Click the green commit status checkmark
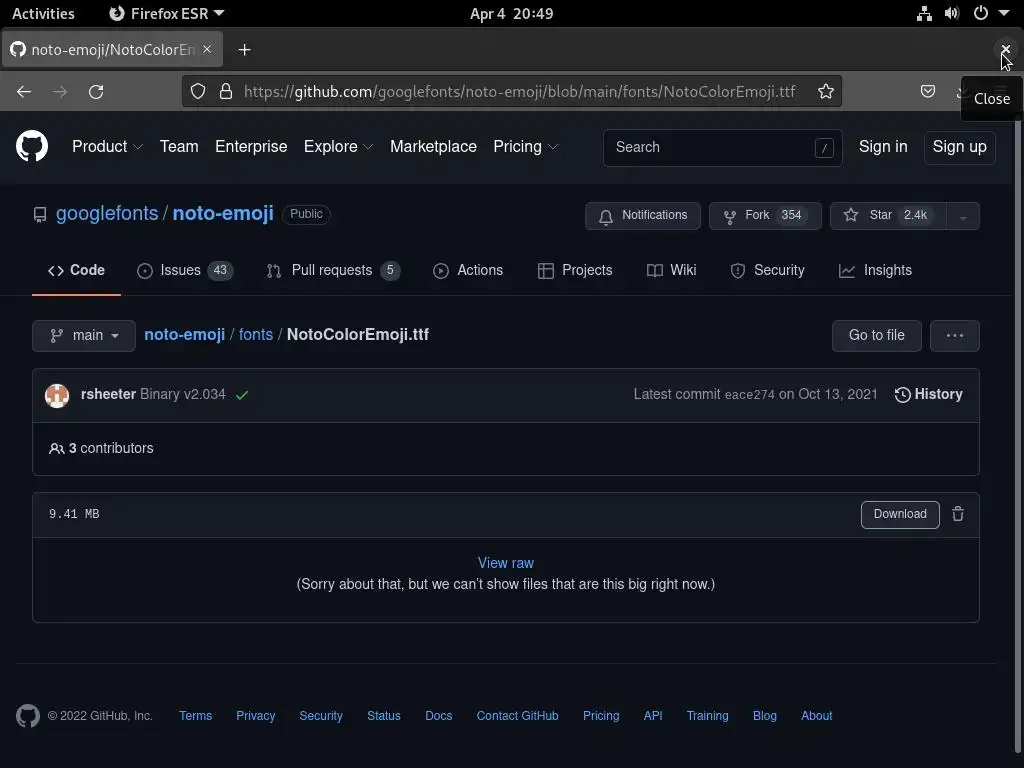The width and height of the screenshot is (1024, 768). pyautogui.click(x=242, y=395)
